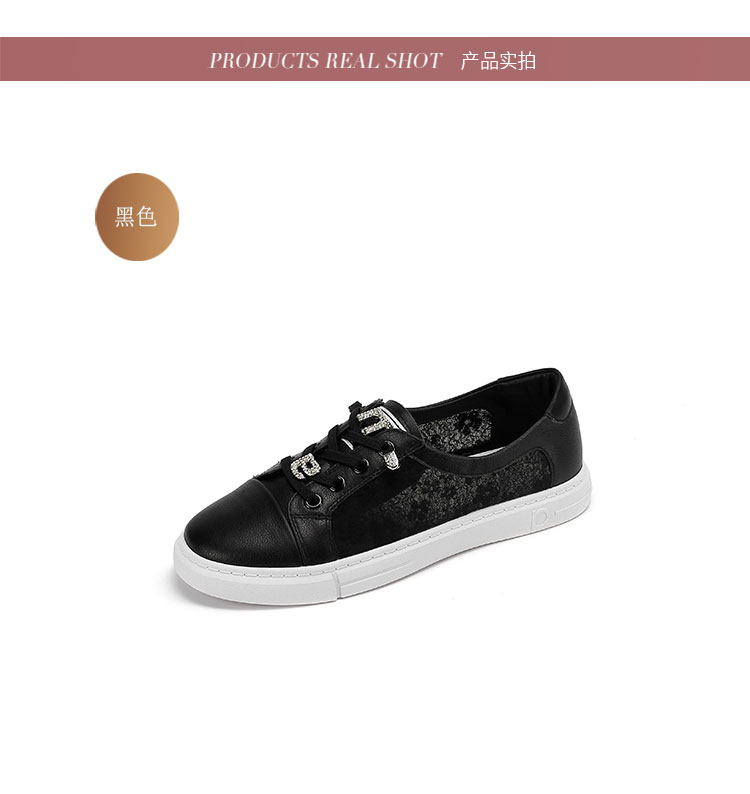Click the rhinestone letter charm on laces
750x794 pixels.
(304, 466)
